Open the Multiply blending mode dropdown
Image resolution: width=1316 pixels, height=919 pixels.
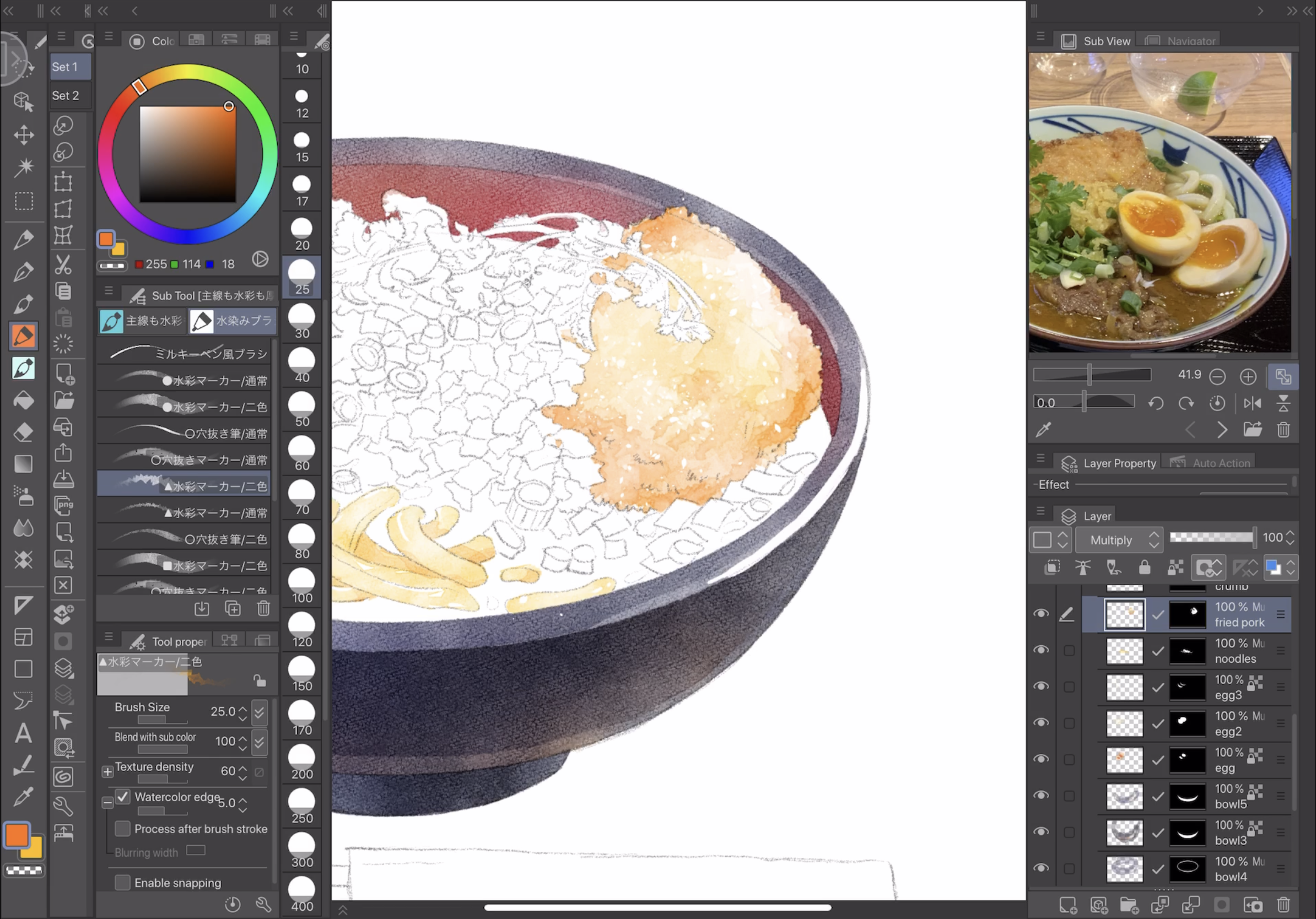coord(1118,539)
